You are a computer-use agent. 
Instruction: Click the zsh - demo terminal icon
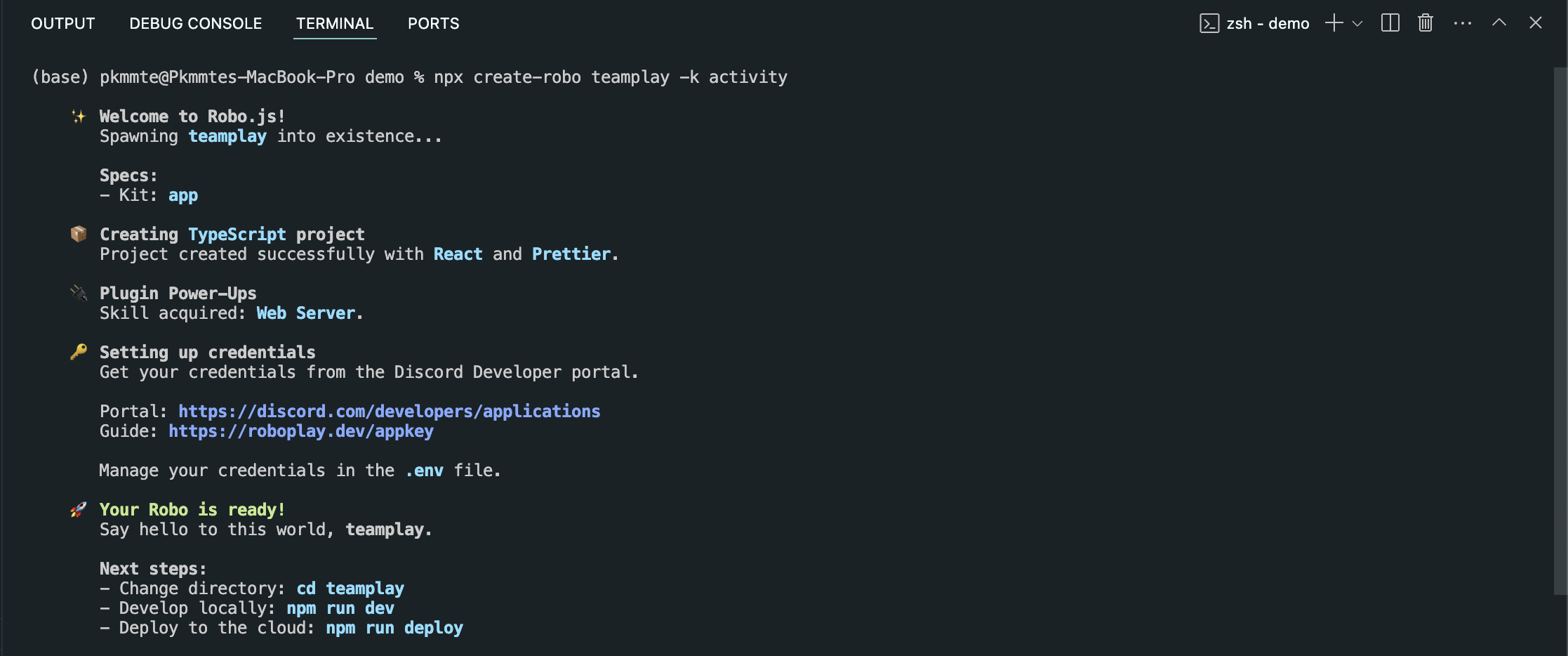click(1209, 23)
